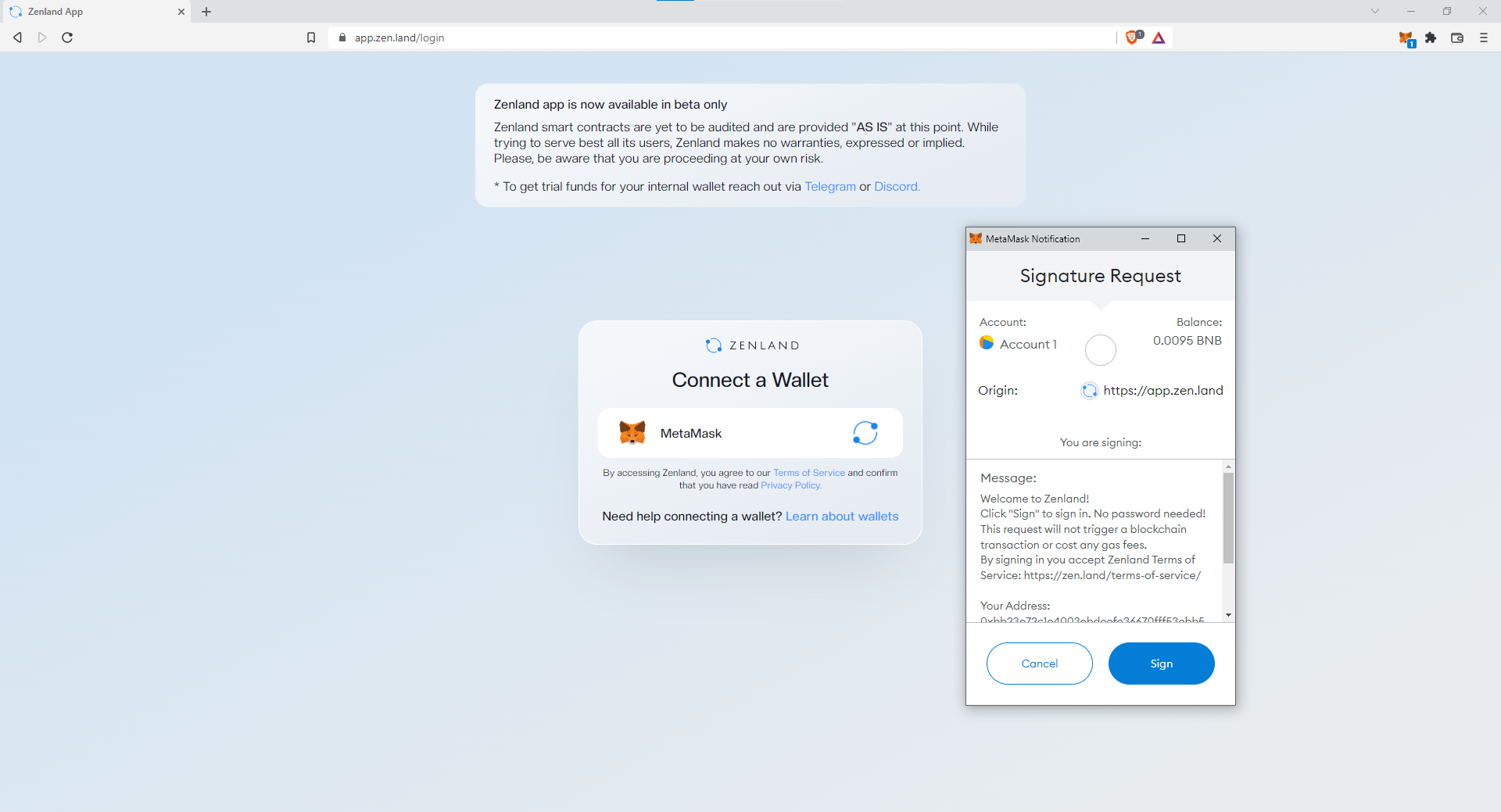Click the Account 1 name label
This screenshot has width=1501, height=812.
1028,345
